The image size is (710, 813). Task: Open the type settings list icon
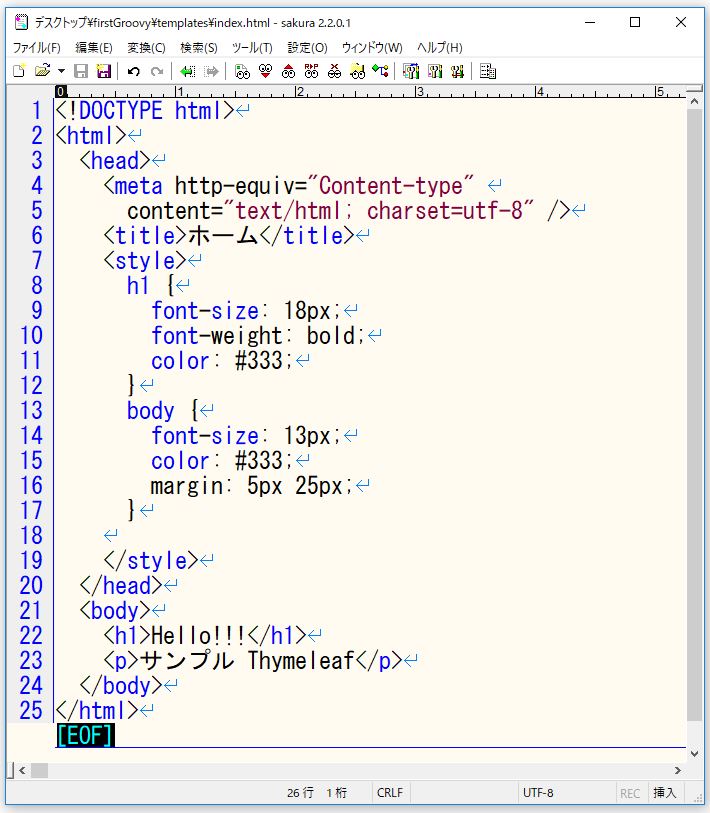(x=411, y=71)
